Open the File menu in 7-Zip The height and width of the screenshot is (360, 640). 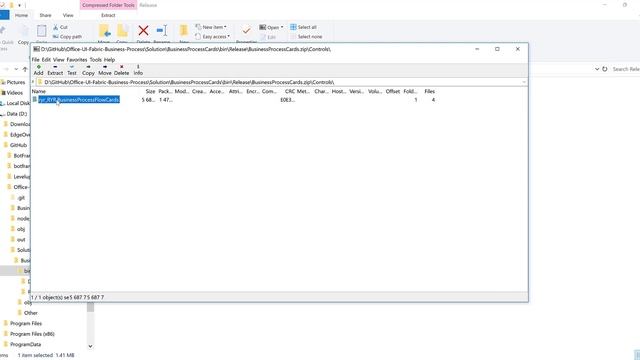click(x=36, y=60)
